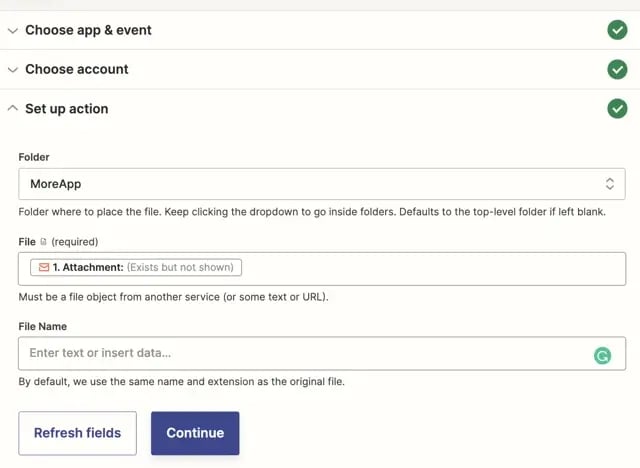Expand the Choose account section chevron

pyautogui.click(x=13, y=69)
